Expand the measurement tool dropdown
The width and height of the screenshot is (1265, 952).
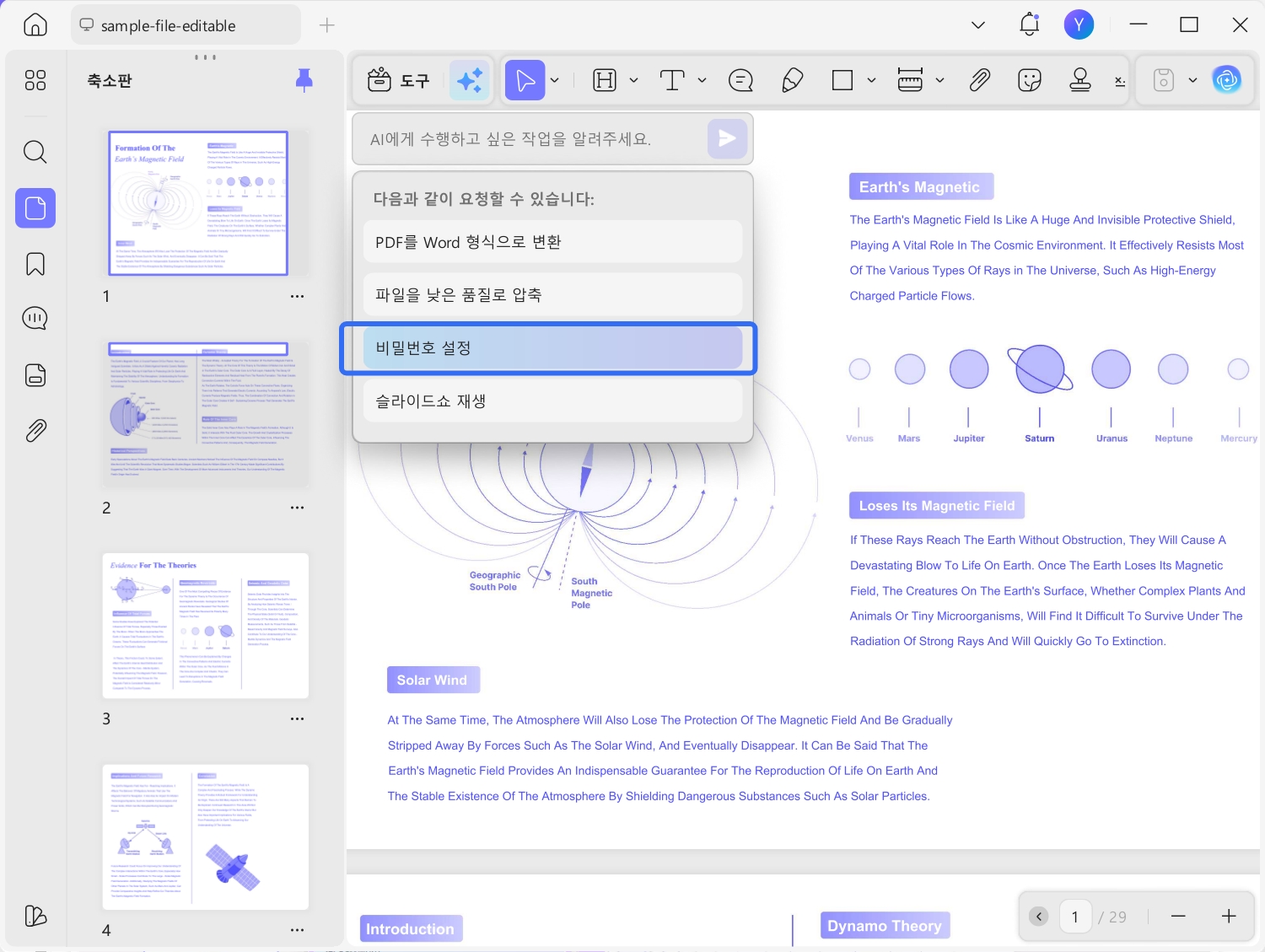point(940,80)
